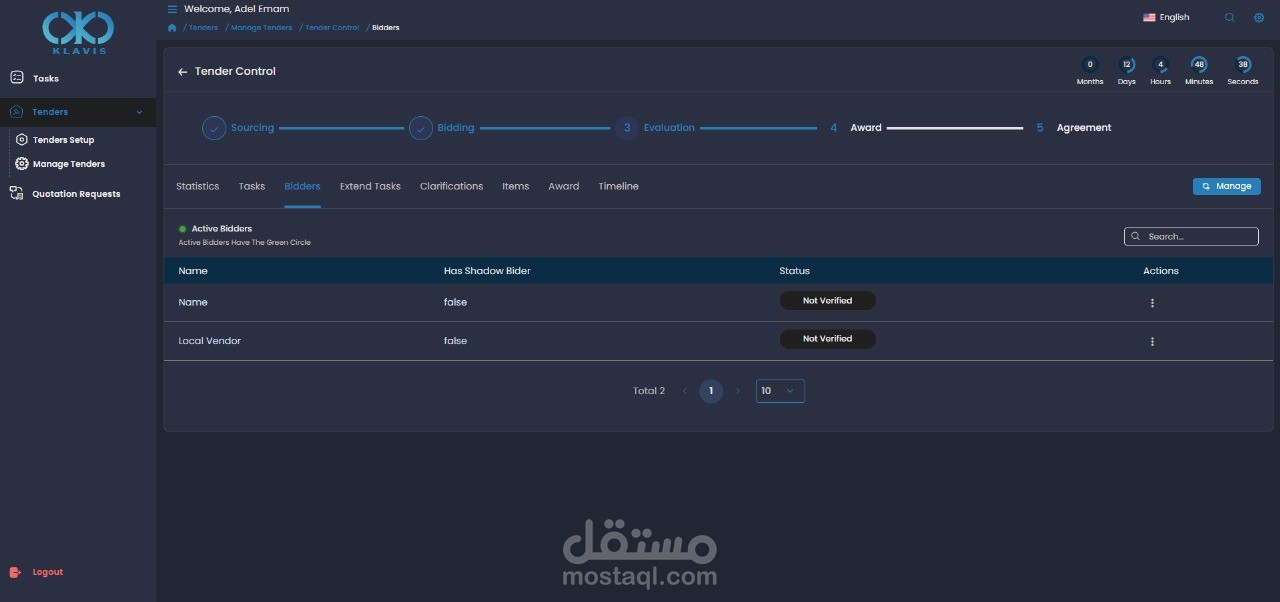
Task: Click the Quotation Requests icon
Action: click(17, 193)
